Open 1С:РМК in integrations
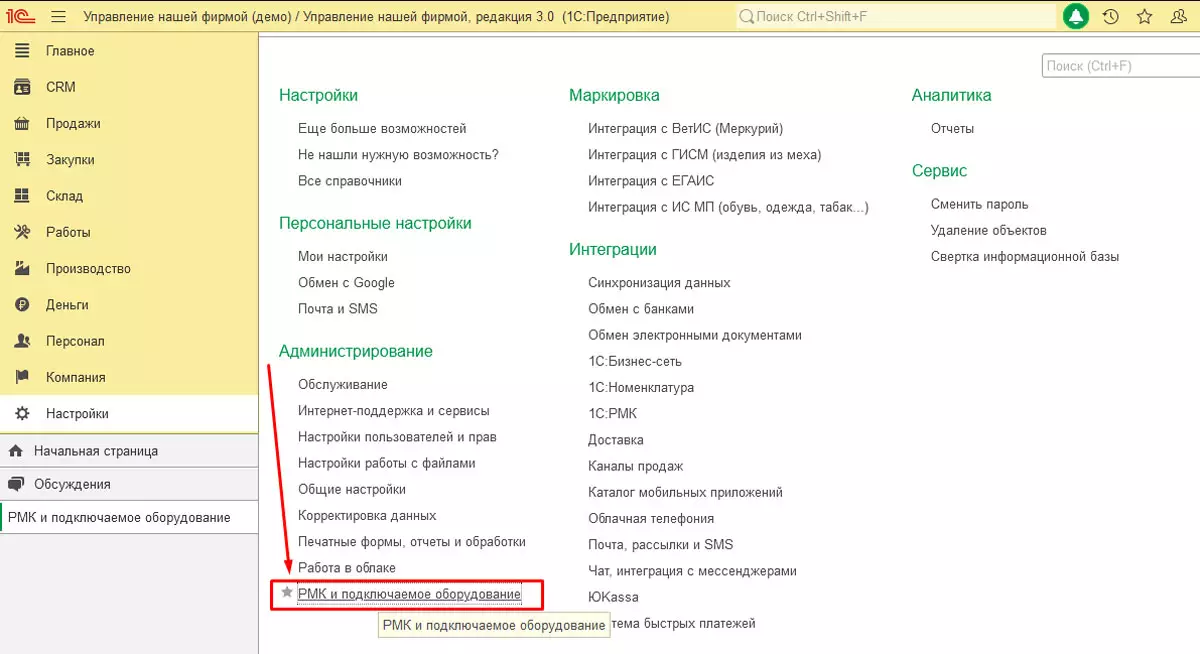 (x=612, y=413)
